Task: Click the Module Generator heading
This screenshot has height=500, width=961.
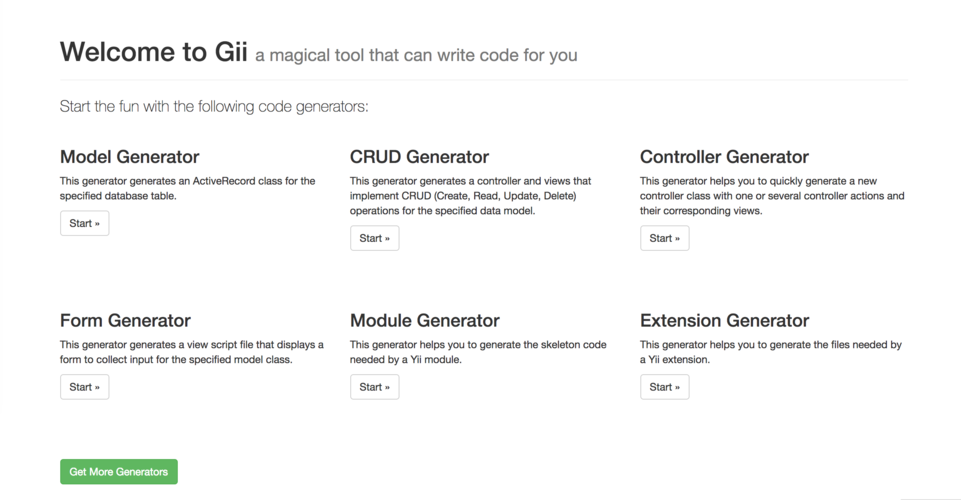Action: click(x=424, y=321)
